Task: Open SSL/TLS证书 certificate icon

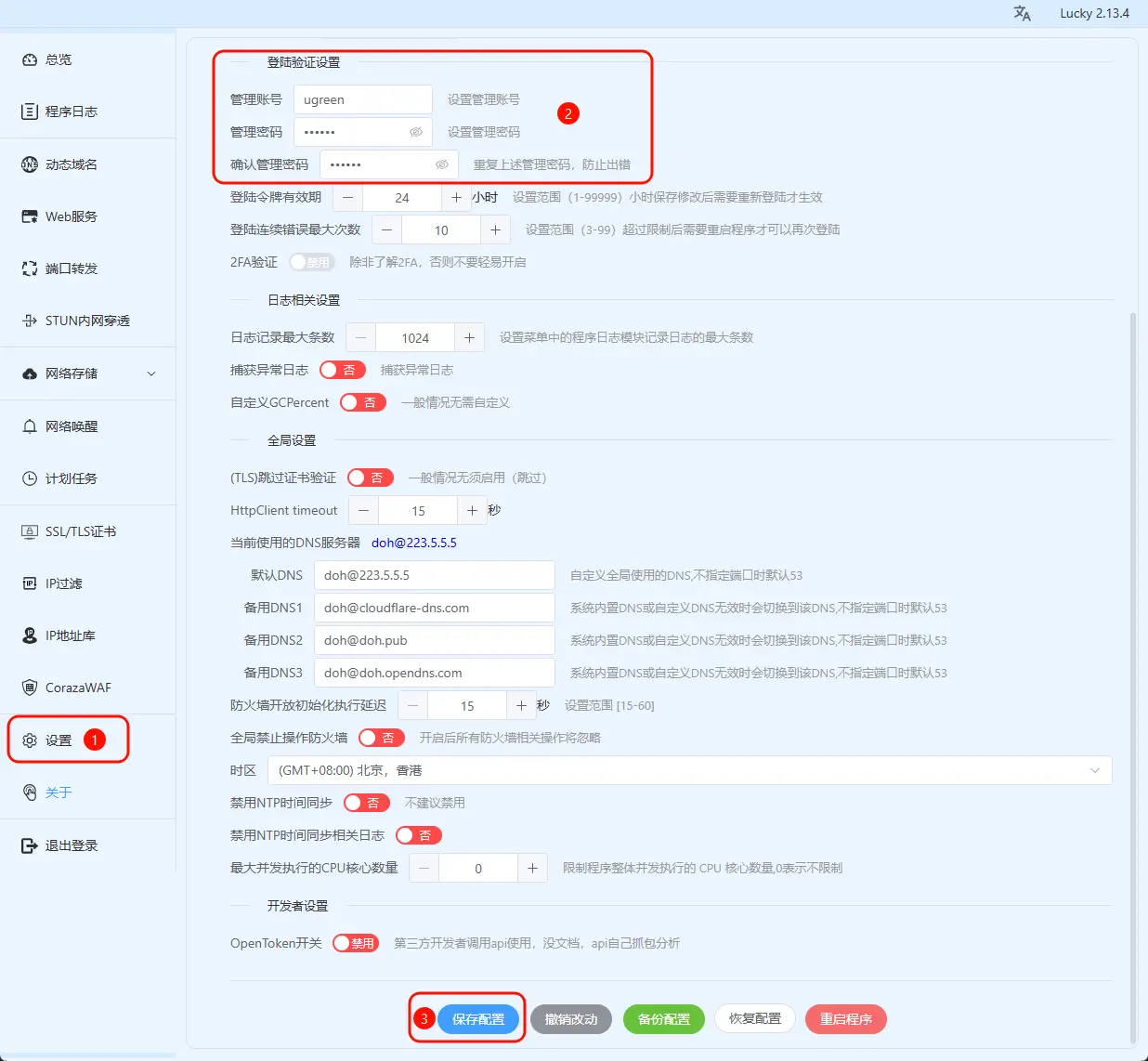Action: coord(30,531)
